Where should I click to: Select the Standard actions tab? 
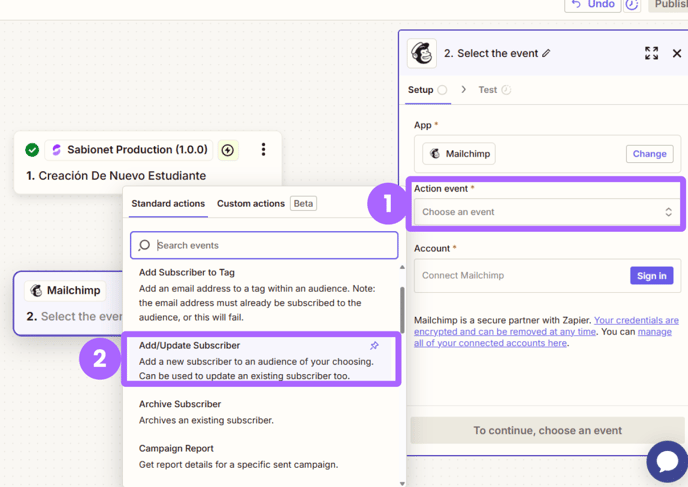(168, 204)
